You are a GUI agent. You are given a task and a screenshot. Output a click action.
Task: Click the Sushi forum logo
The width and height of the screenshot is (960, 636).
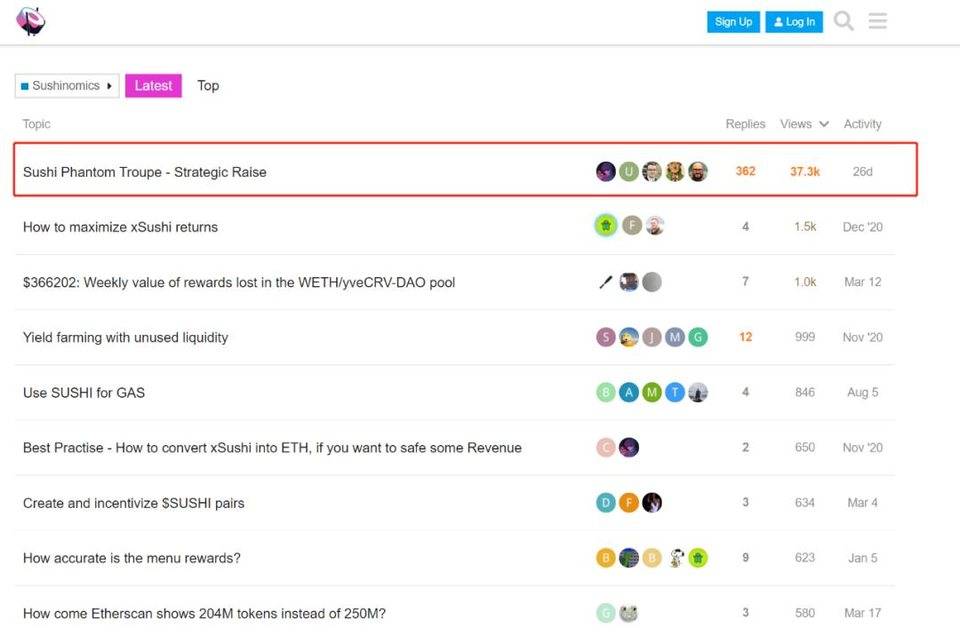point(31,21)
